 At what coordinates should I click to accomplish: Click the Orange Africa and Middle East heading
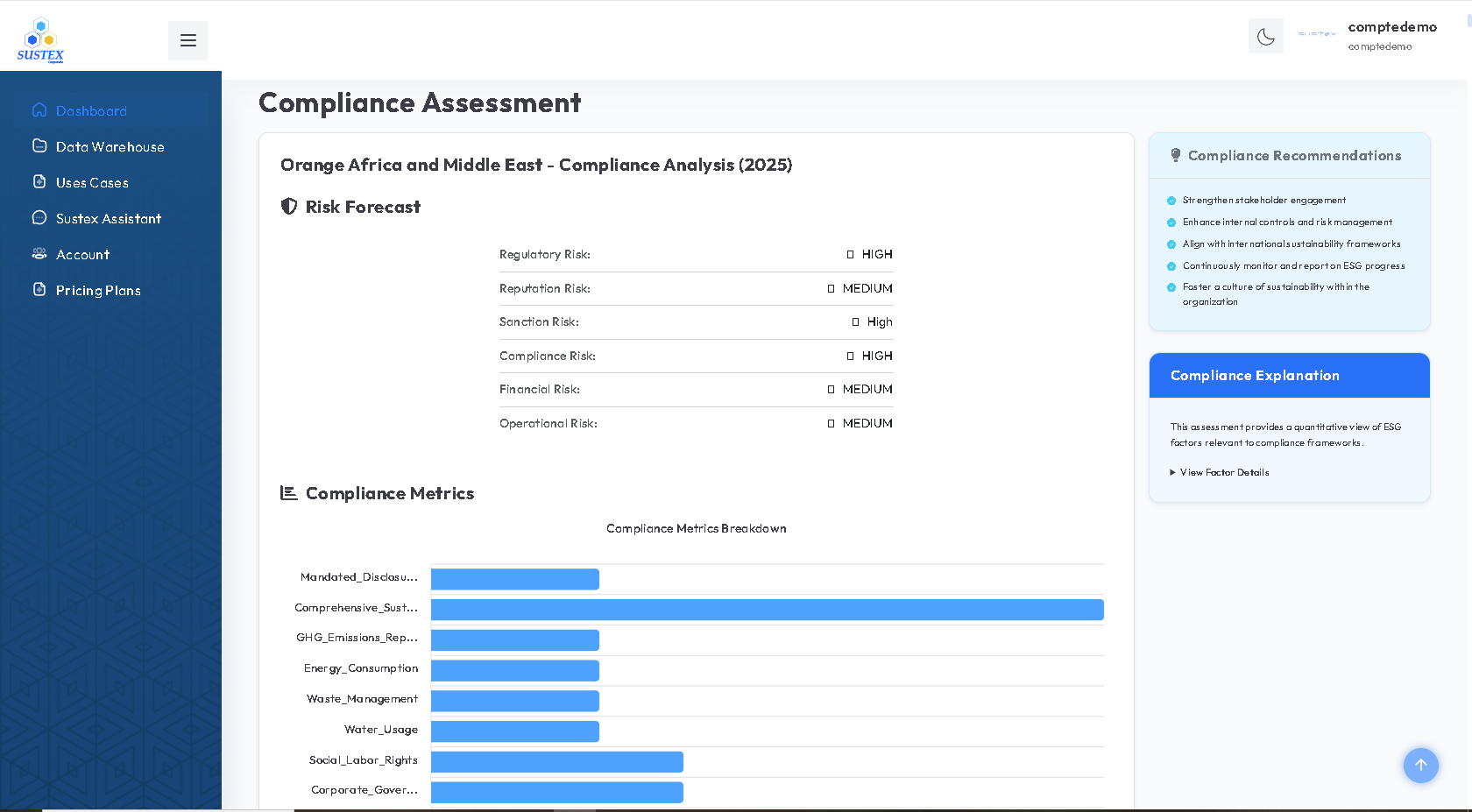point(536,165)
